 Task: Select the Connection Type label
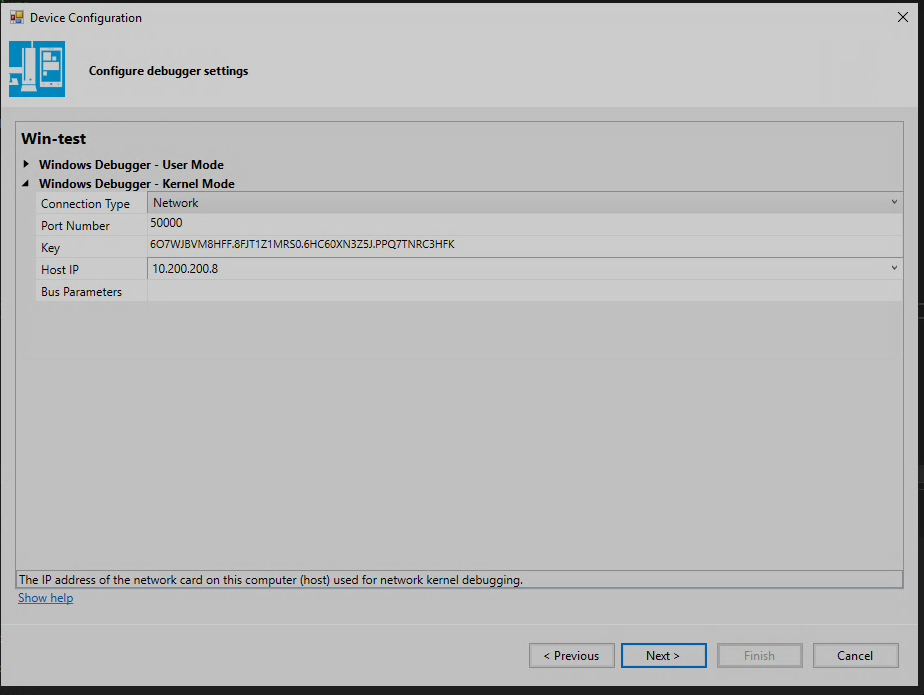tap(85, 204)
